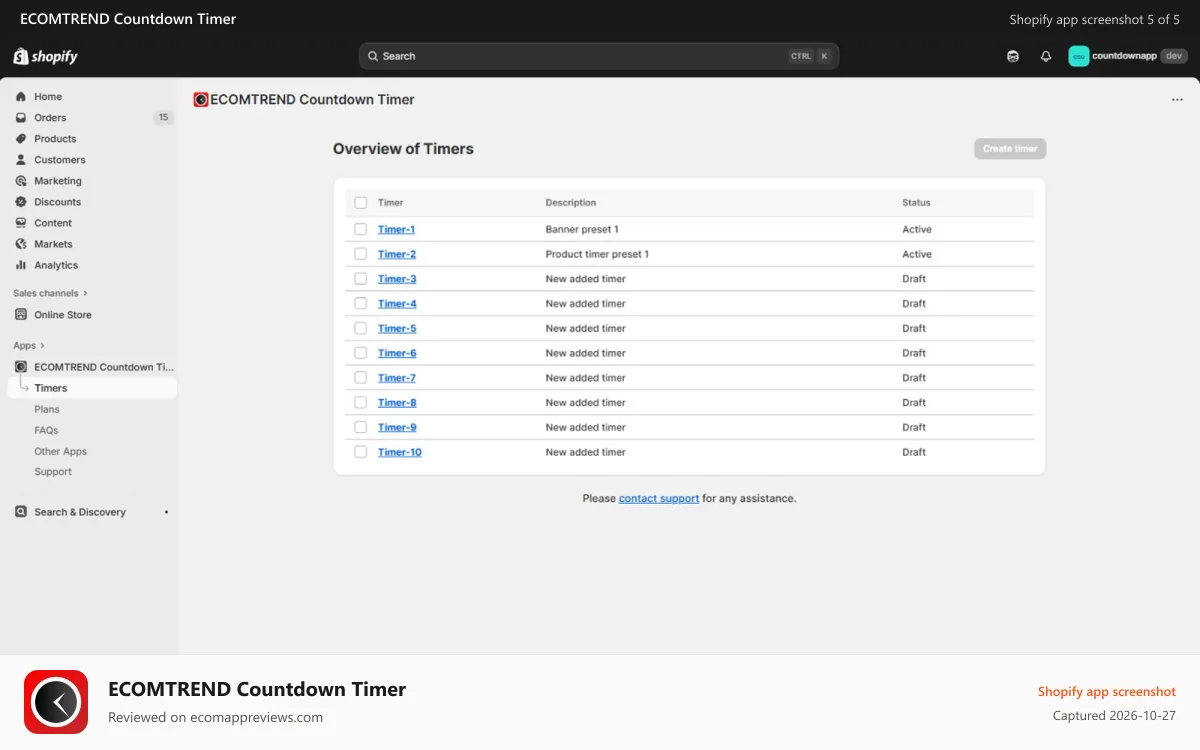Screen dimensions: 1200x750
Task: Expand the Sales channels section
Action: coord(51,293)
